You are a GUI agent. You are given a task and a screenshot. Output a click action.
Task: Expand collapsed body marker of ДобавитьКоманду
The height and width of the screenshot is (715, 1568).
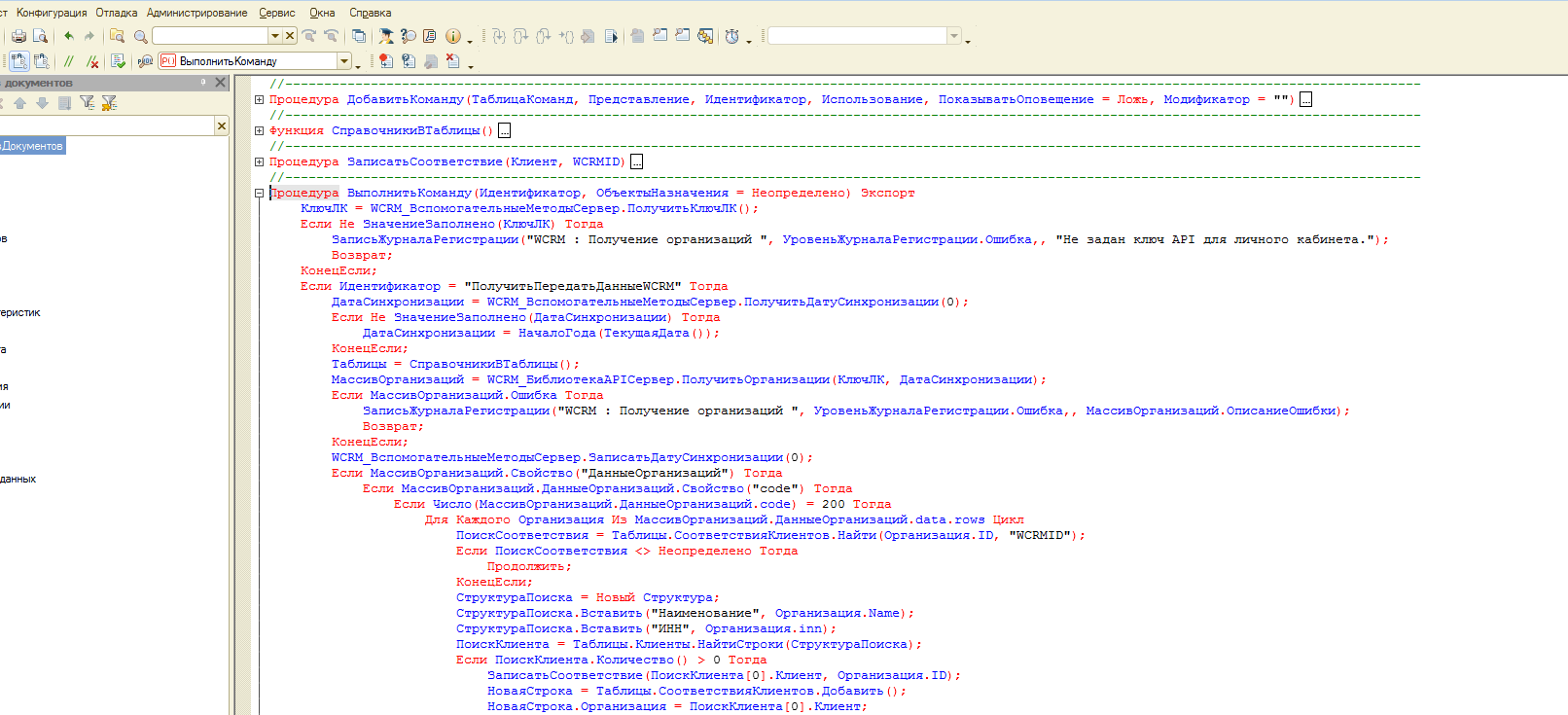pos(1305,99)
